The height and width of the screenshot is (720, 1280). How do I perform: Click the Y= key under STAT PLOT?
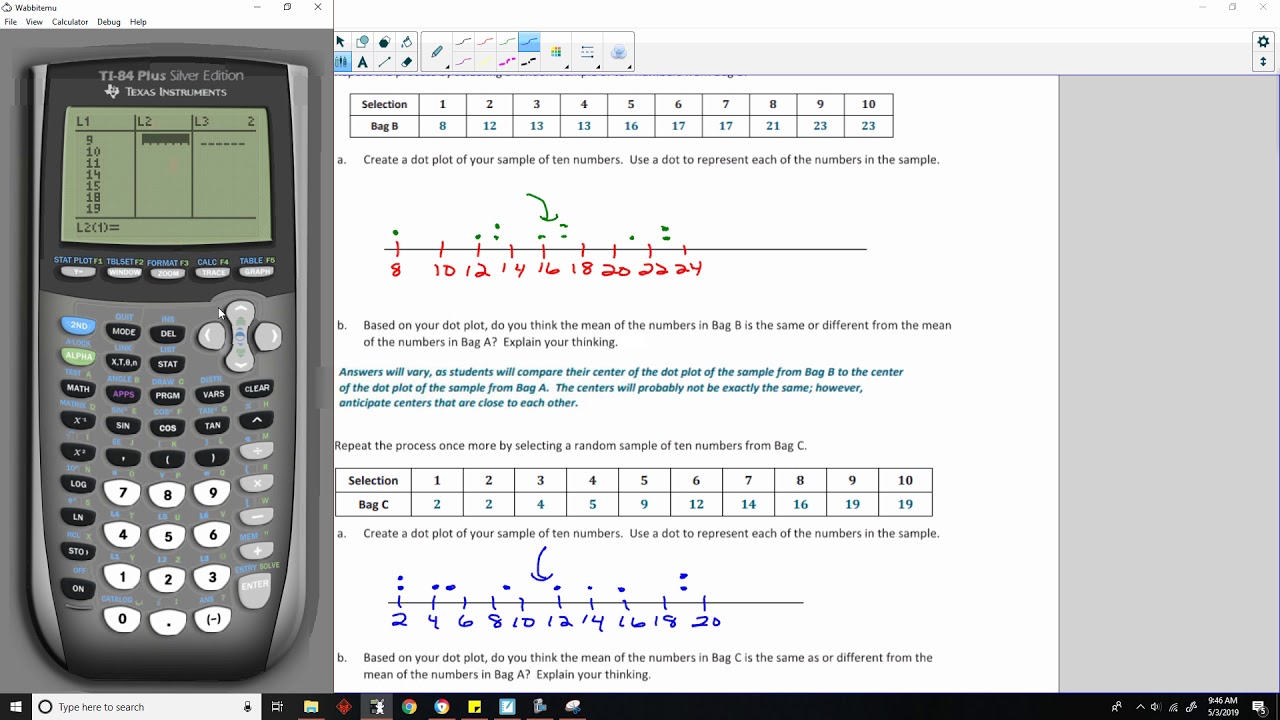[78, 272]
